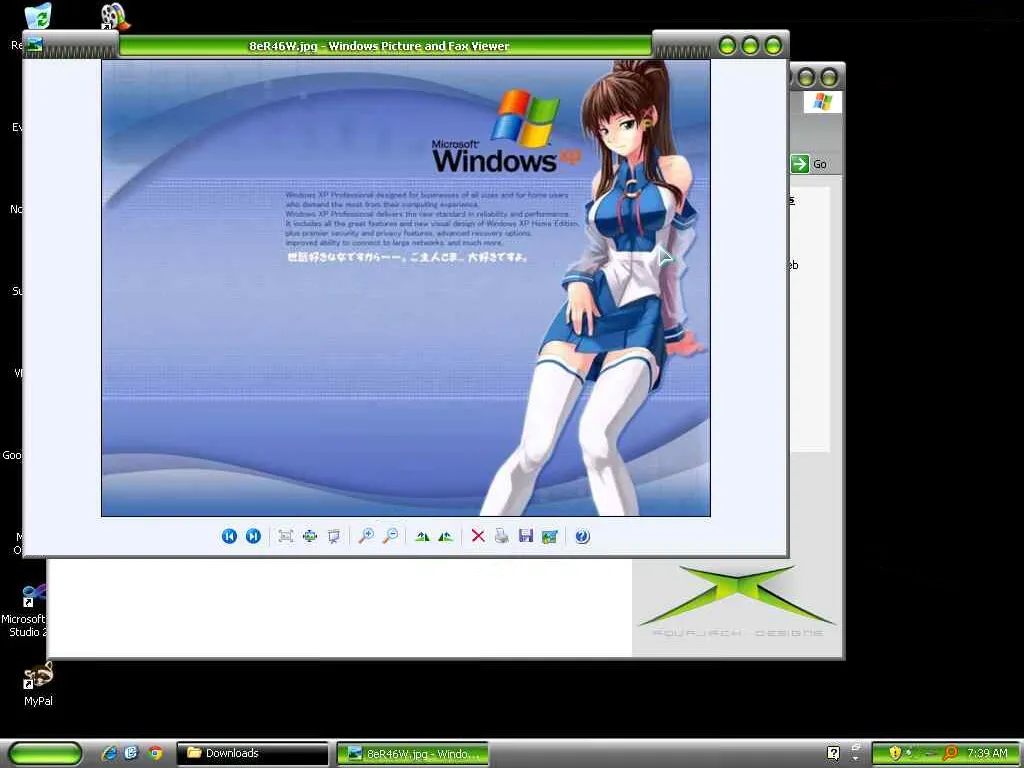The width and height of the screenshot is (1024, 768).
Task: Zoom in on the picture
Action: point(366,536)
